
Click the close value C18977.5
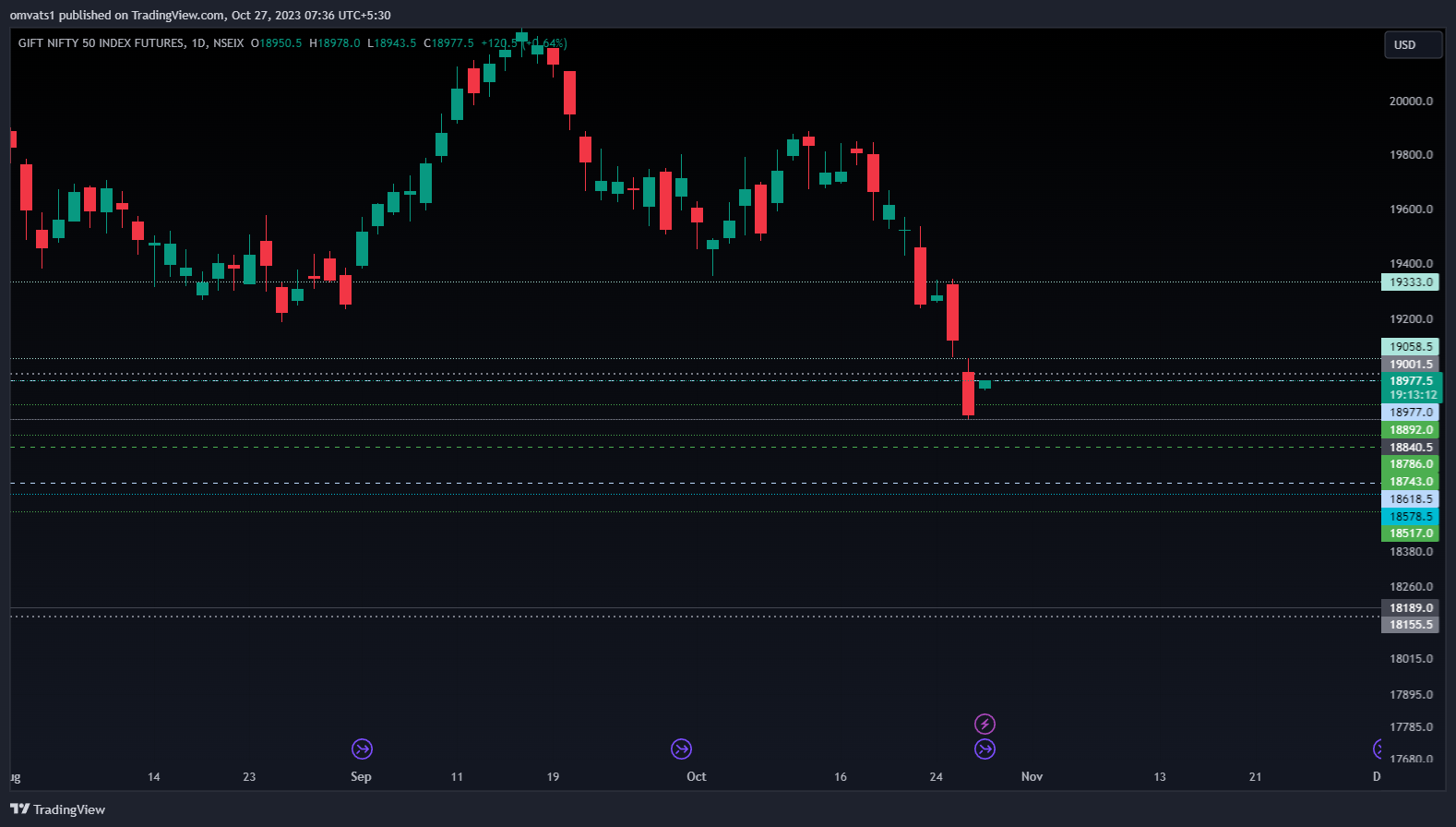pyautogui.click(x=448, y=43)
